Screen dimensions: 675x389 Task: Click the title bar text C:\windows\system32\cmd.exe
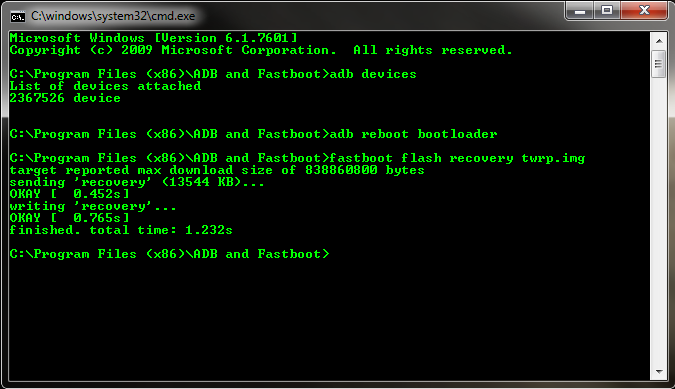tap(113, 16)
